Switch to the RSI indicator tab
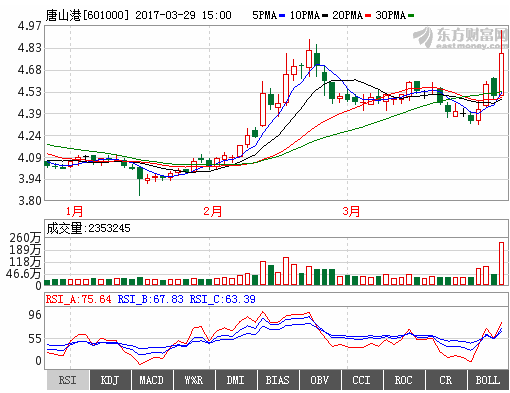 pos(68,380)
